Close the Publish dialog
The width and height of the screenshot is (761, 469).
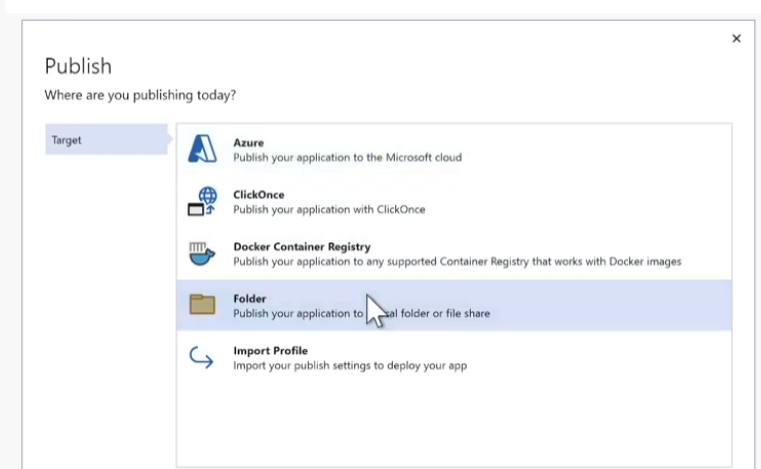737,39
